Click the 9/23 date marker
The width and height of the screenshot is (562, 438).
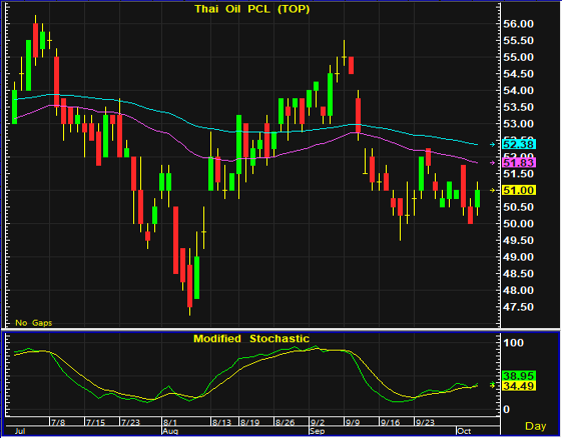(425, 422)
